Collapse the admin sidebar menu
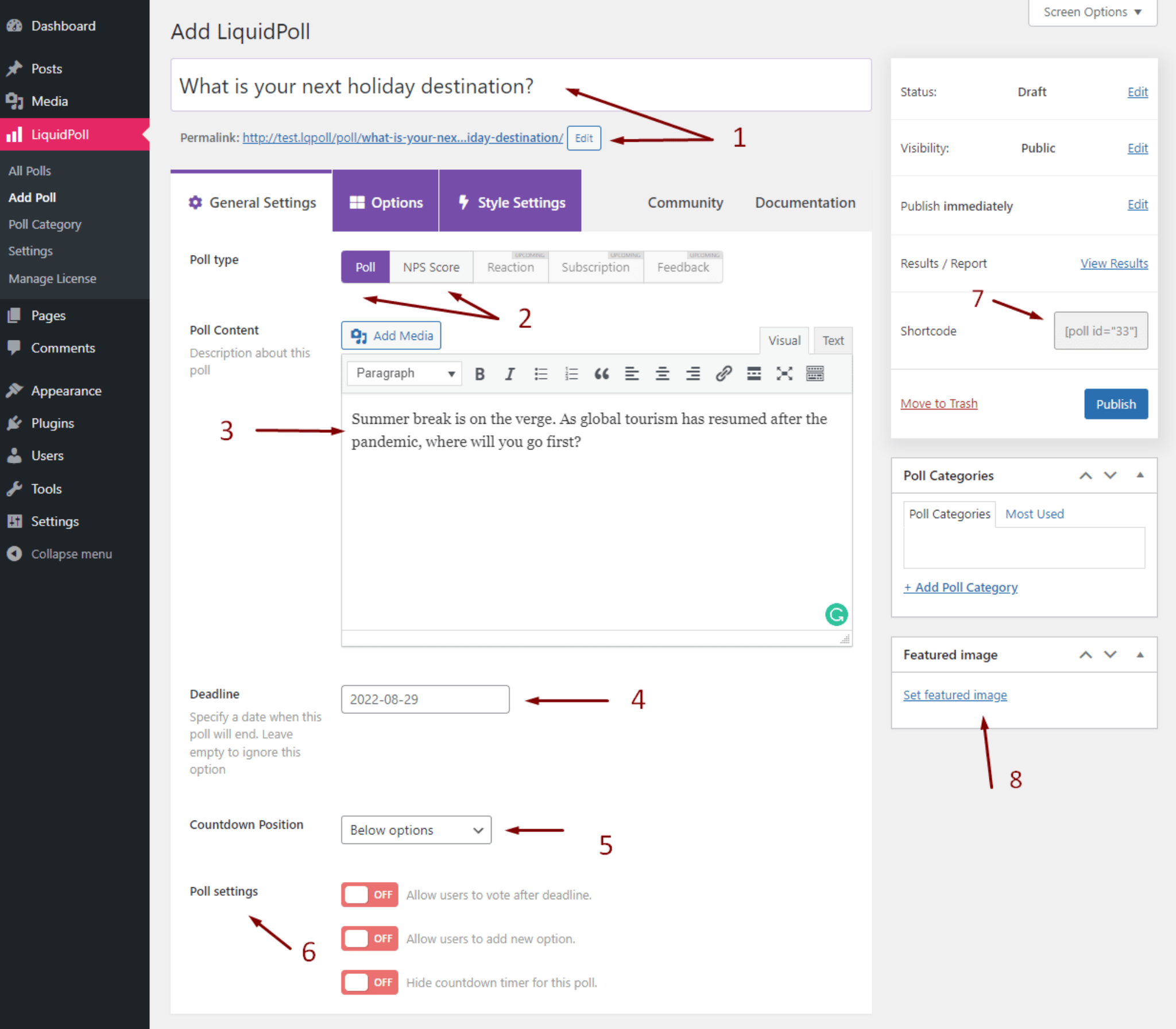This screenshot has width=1176, height=1029. (75, 554)
